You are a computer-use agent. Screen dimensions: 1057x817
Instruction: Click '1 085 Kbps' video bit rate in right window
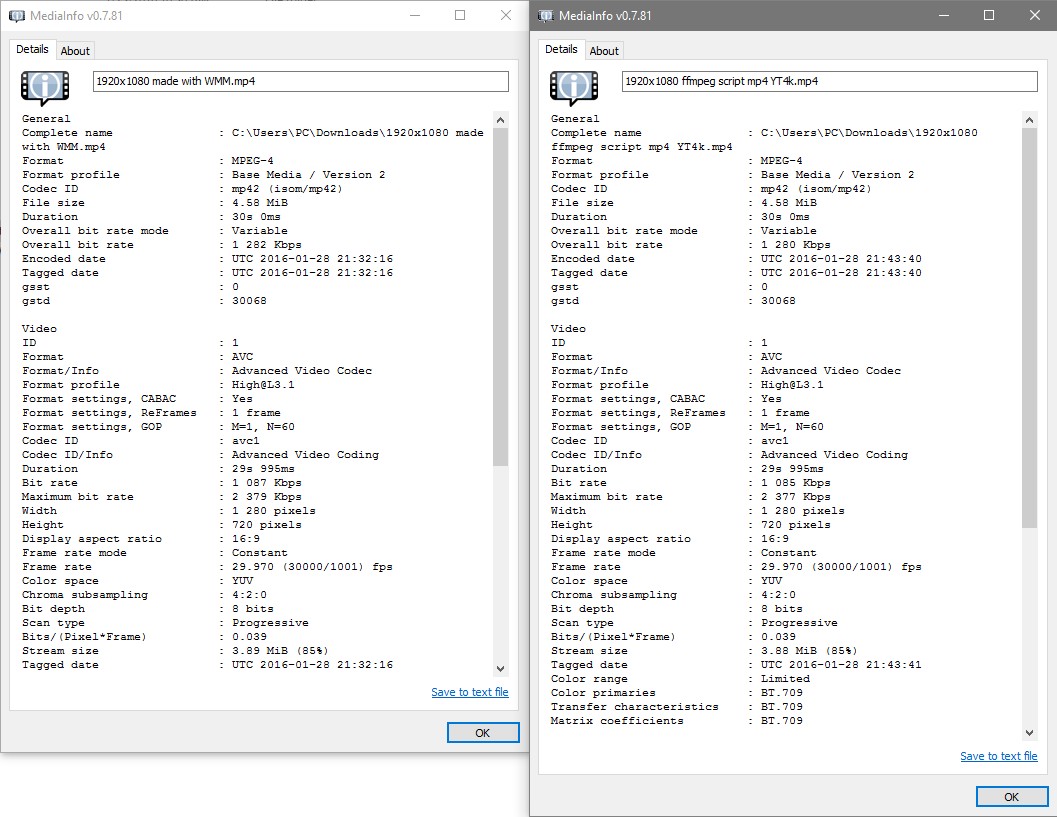click(795, 483)
